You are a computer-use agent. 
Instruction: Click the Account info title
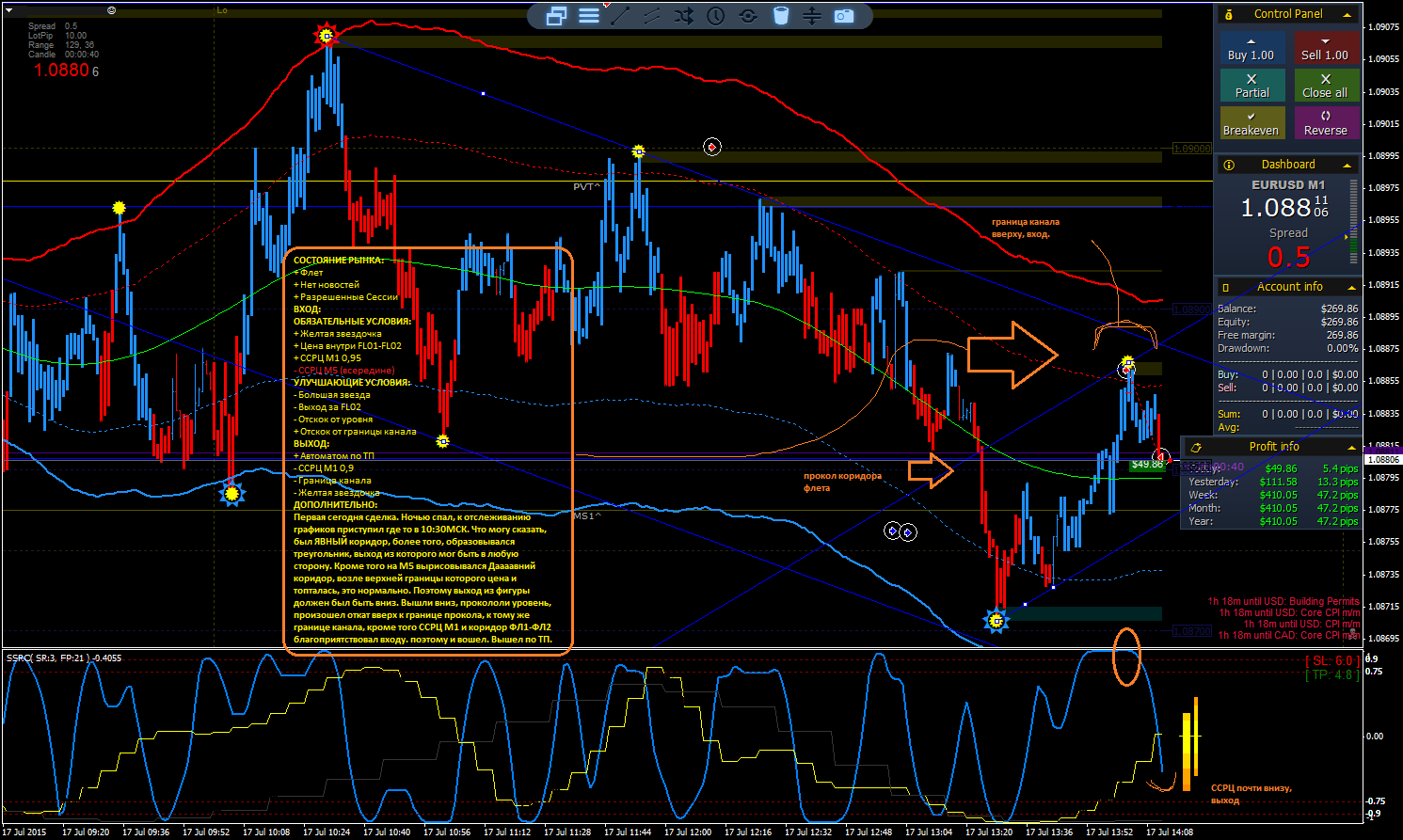pos(1290,287)
